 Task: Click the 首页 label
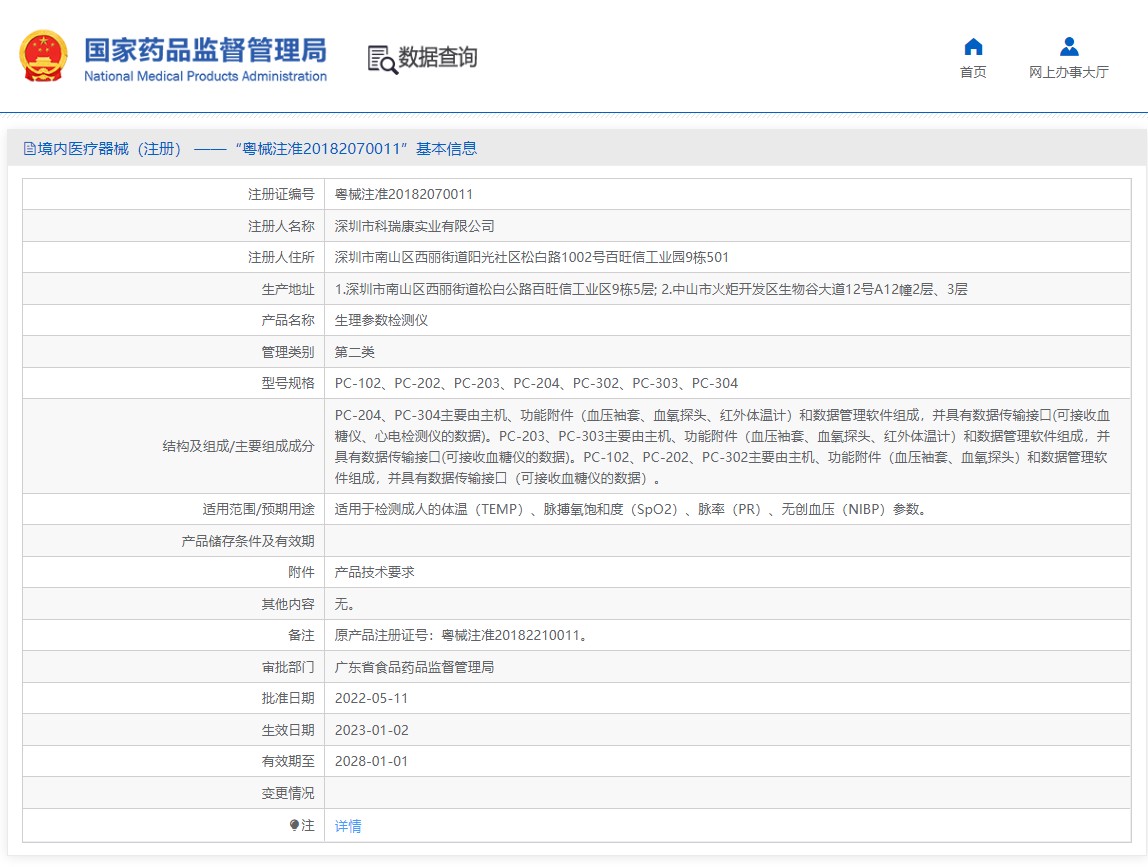[x=973, y=72]
